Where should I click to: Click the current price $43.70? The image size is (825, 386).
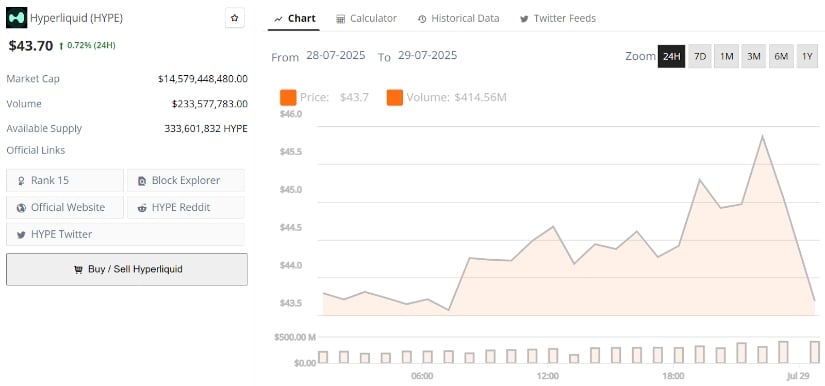click(31, 46)
